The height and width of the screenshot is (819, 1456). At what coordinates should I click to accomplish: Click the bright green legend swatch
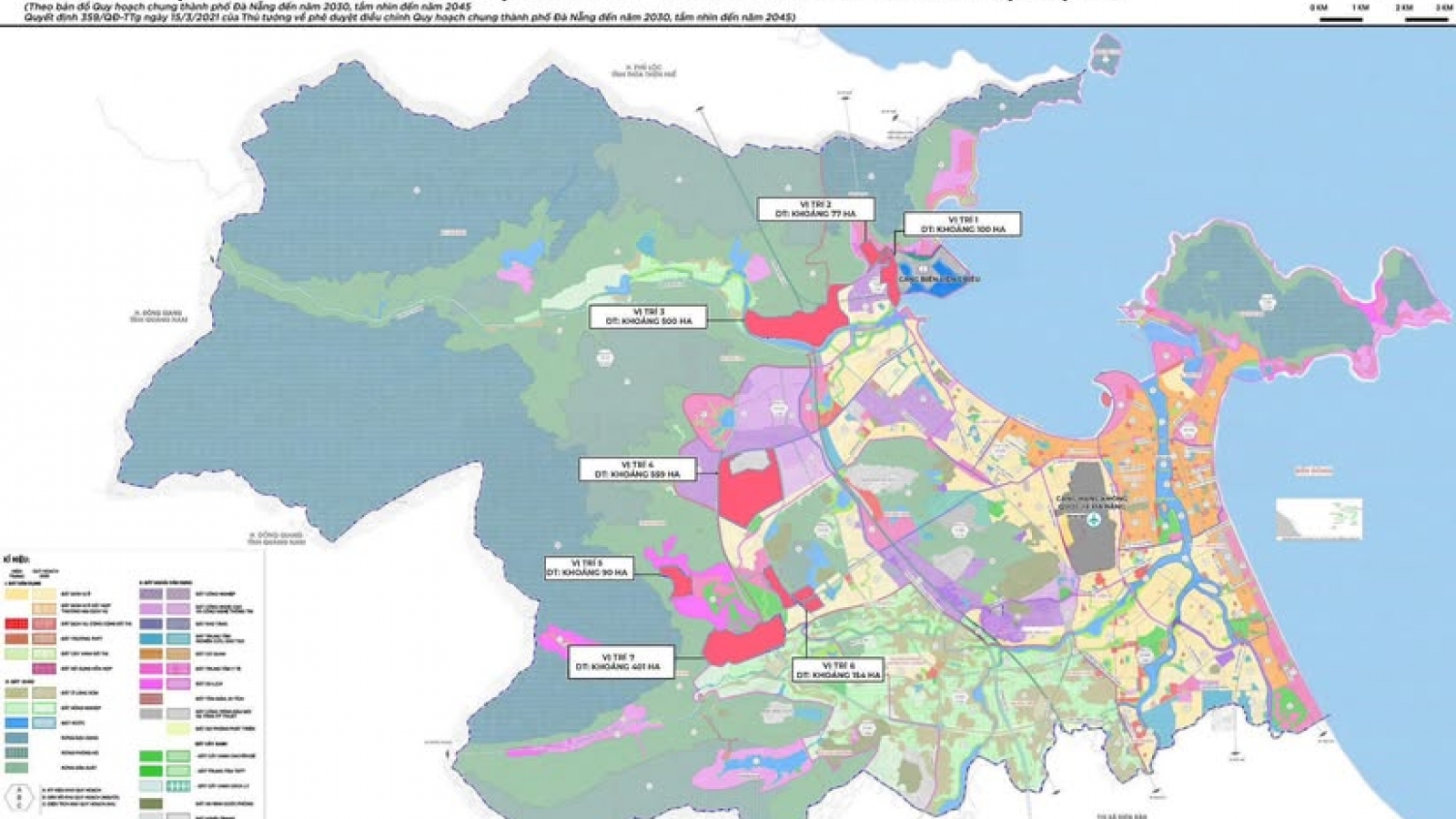tap(151, 756)
